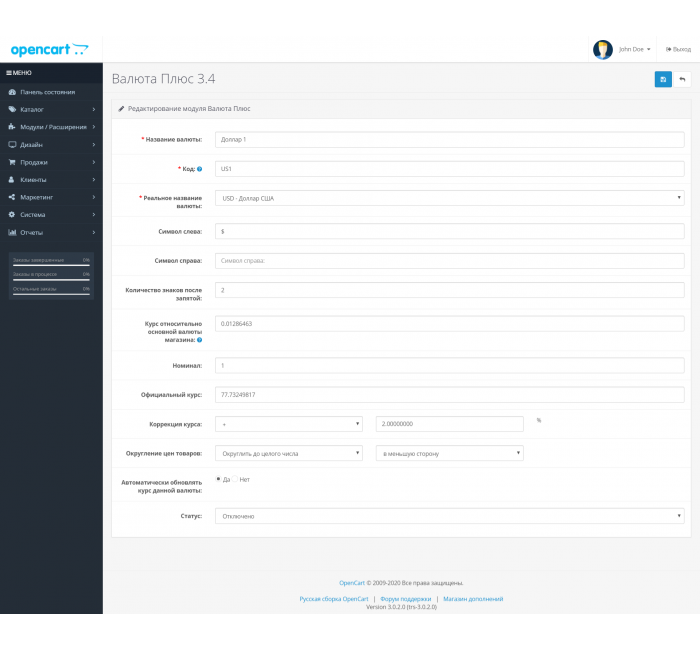Viewport: 700px width, 650px height.
Task: Open Реальное название валюты dropdown
Action: tap(450, 198)
